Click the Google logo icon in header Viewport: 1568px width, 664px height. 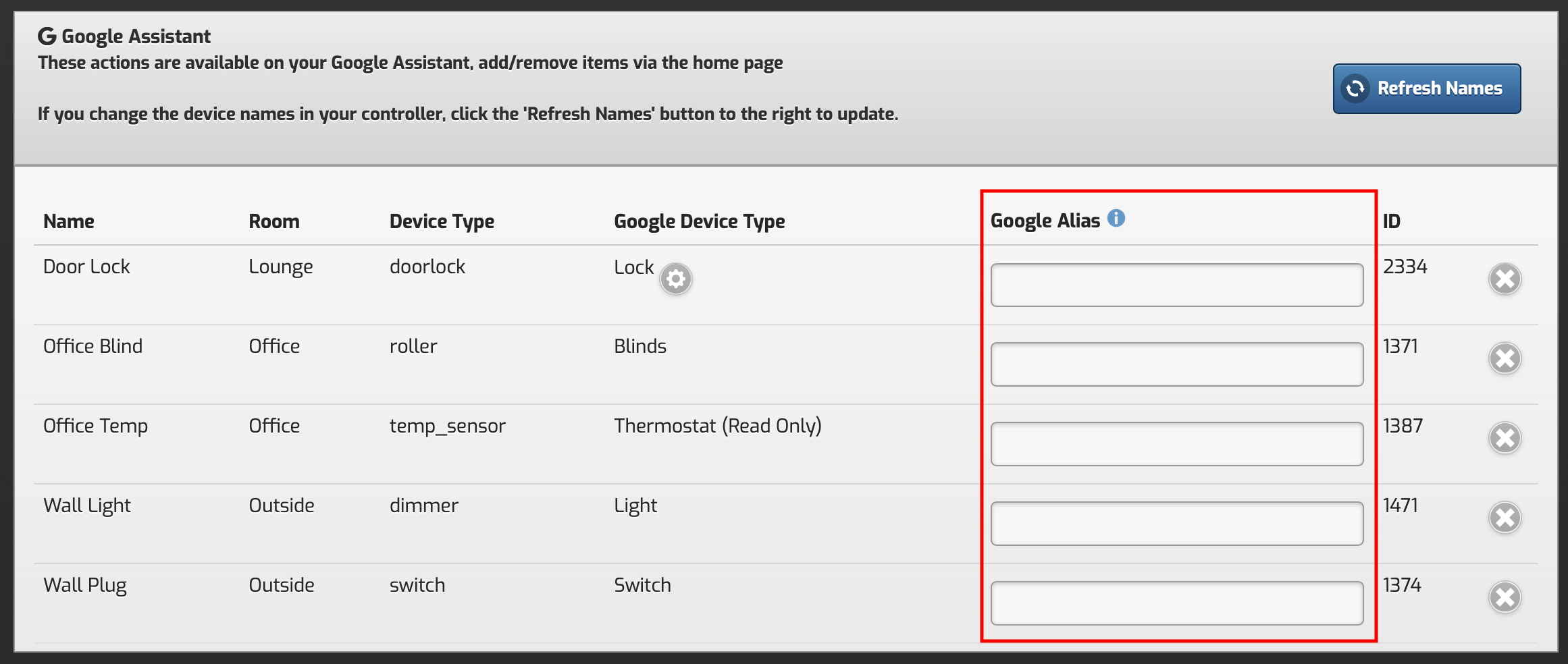tap(47, 36)
